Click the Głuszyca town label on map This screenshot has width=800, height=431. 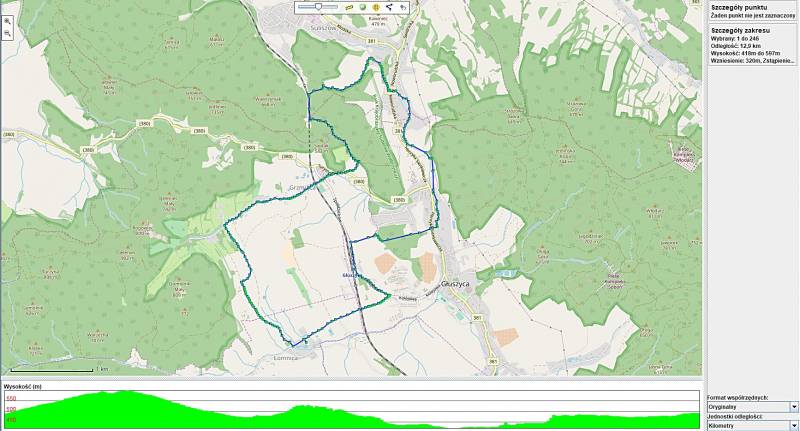click(455, 284)
